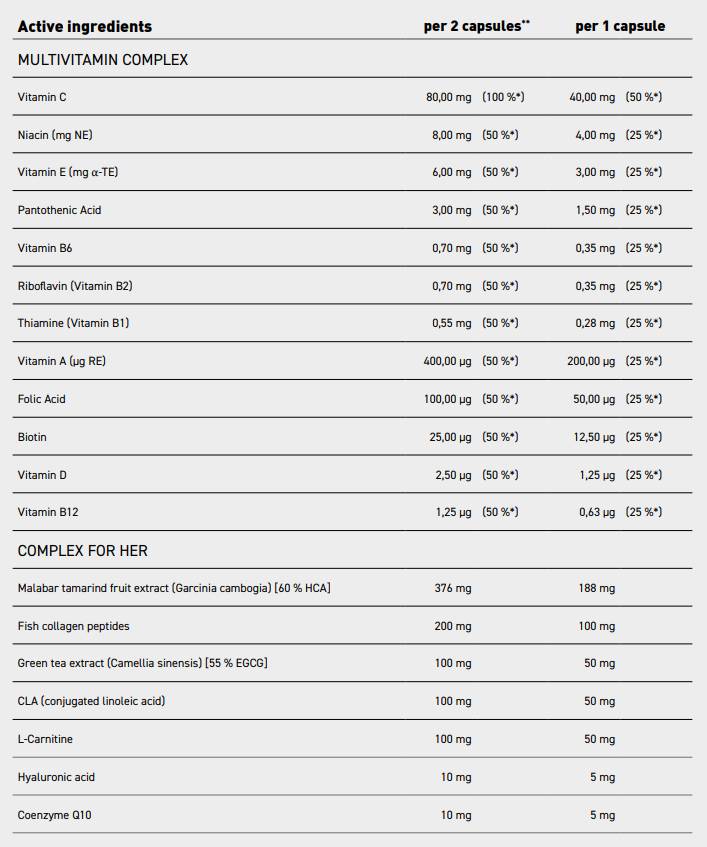Click the 0,63 µg Vitamin B12 value
This screenshot has width=707, height=847.
595,512
